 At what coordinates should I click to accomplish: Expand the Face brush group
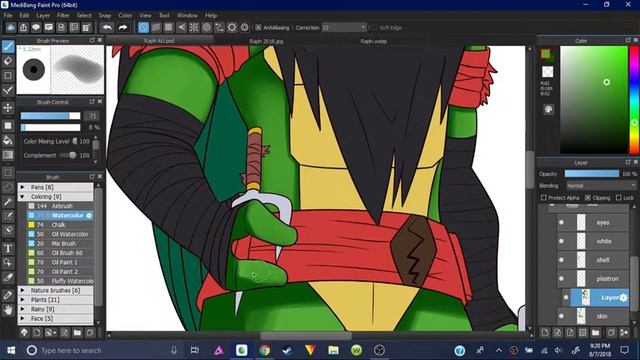click(23, 318)
